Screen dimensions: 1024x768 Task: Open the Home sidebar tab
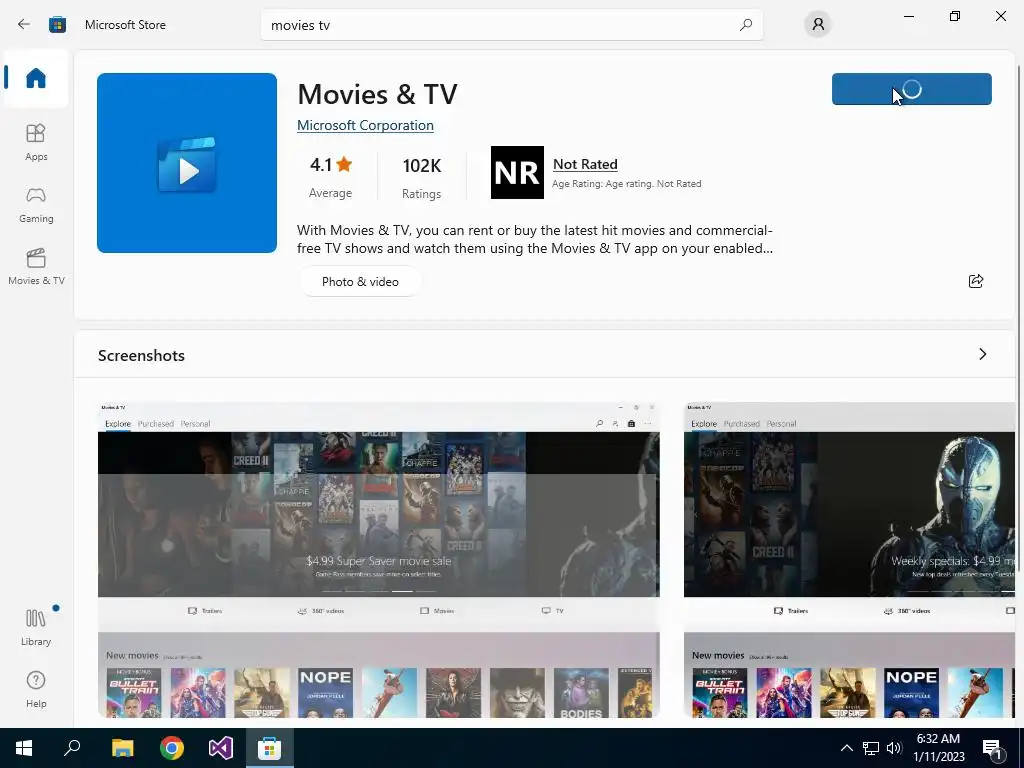tap(36, 78)
